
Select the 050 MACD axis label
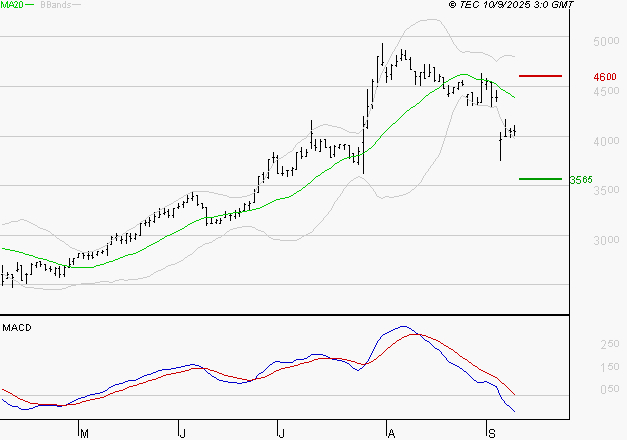click(610, 389)
